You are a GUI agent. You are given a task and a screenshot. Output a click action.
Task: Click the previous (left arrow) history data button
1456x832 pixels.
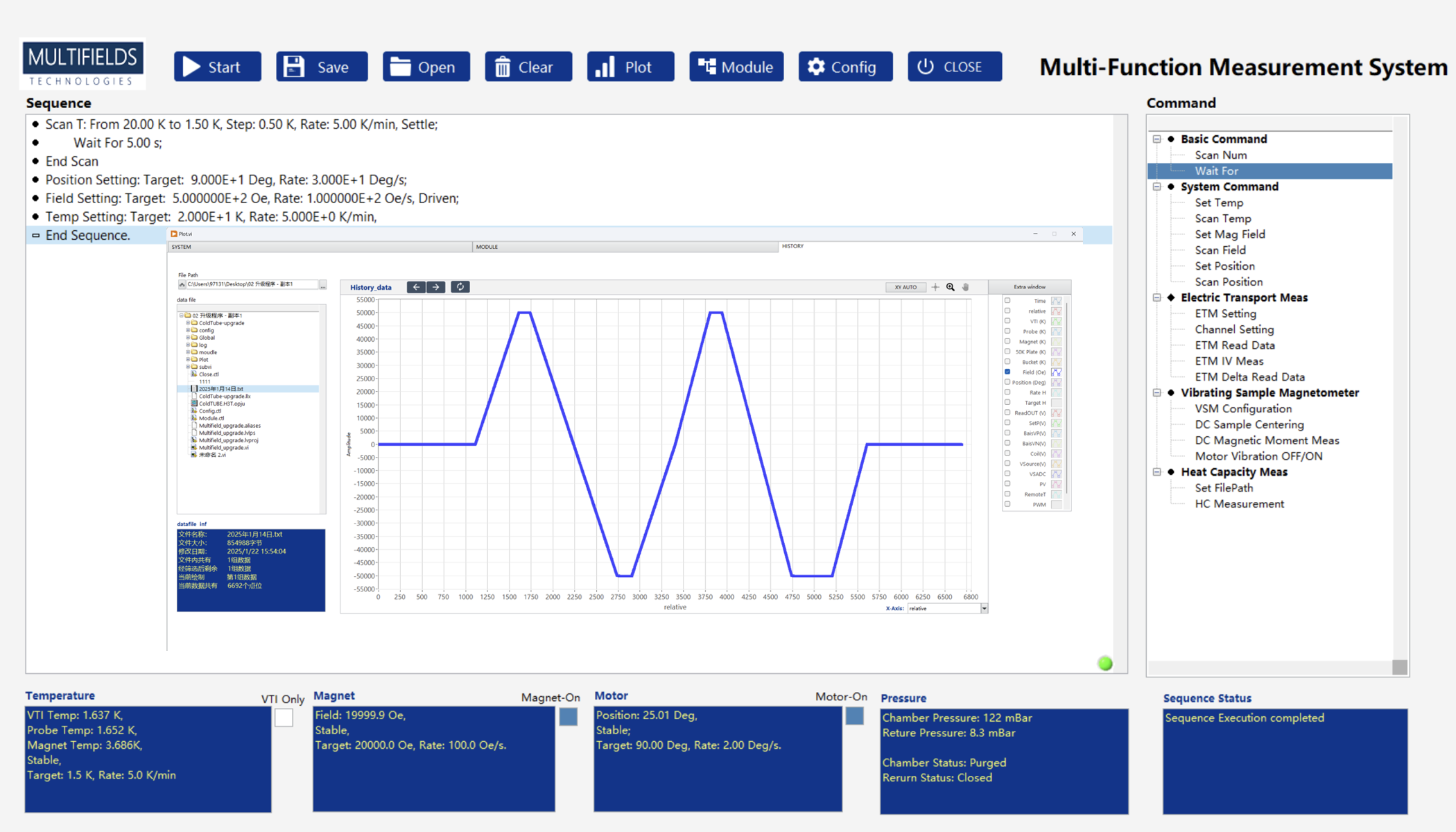pyautogui.click(x=416, y=287)
